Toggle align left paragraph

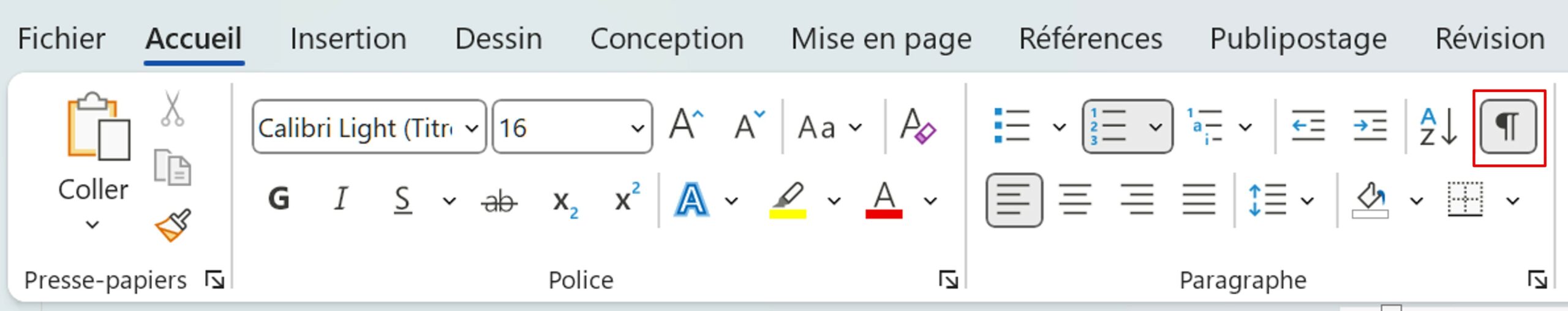(1014, 200)
